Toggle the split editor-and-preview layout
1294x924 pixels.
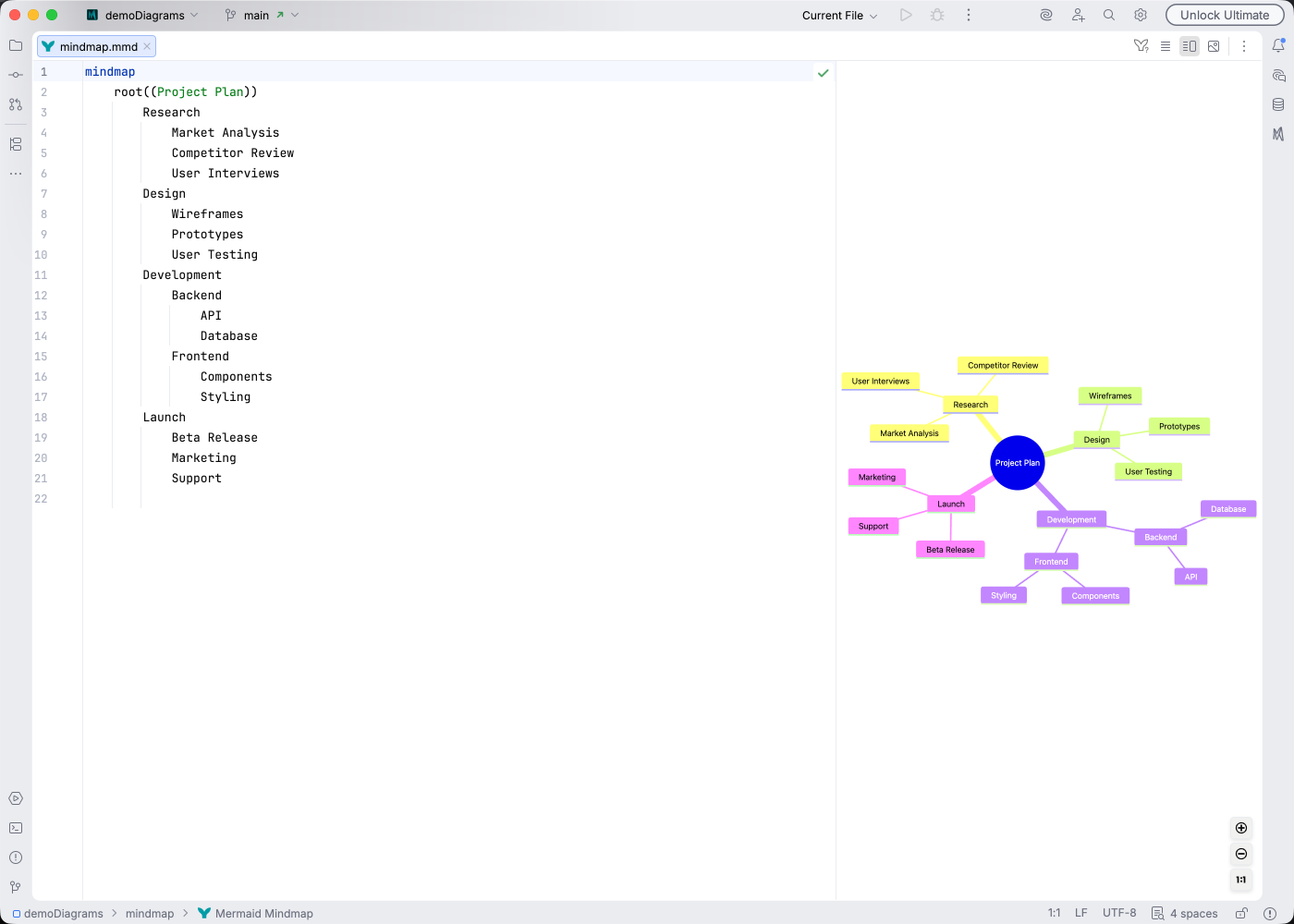pos(1190,45)
